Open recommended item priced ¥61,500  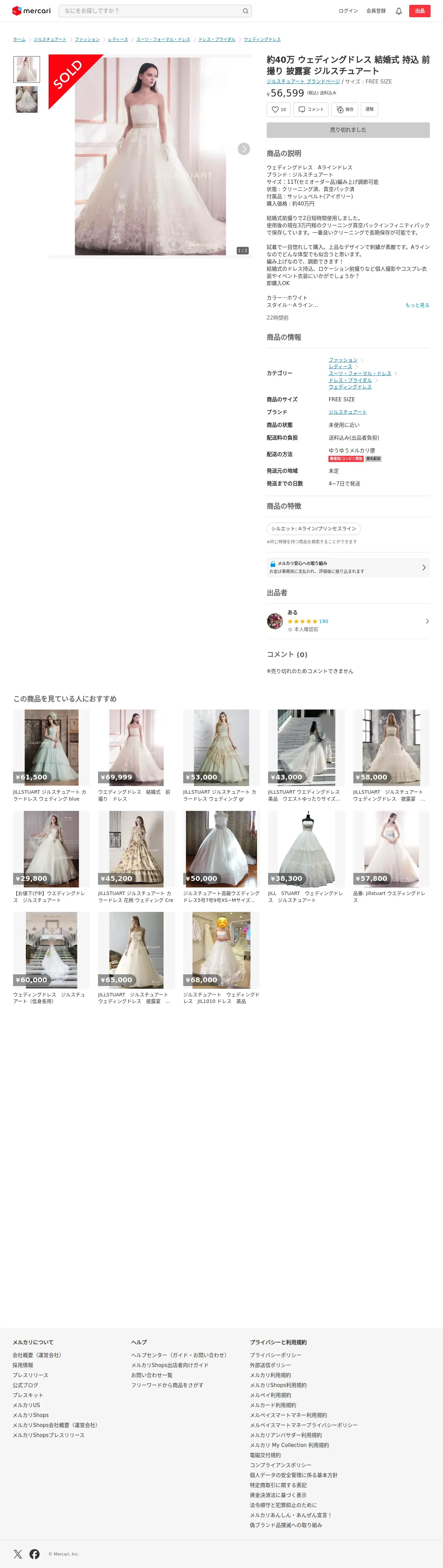(51, 755)
